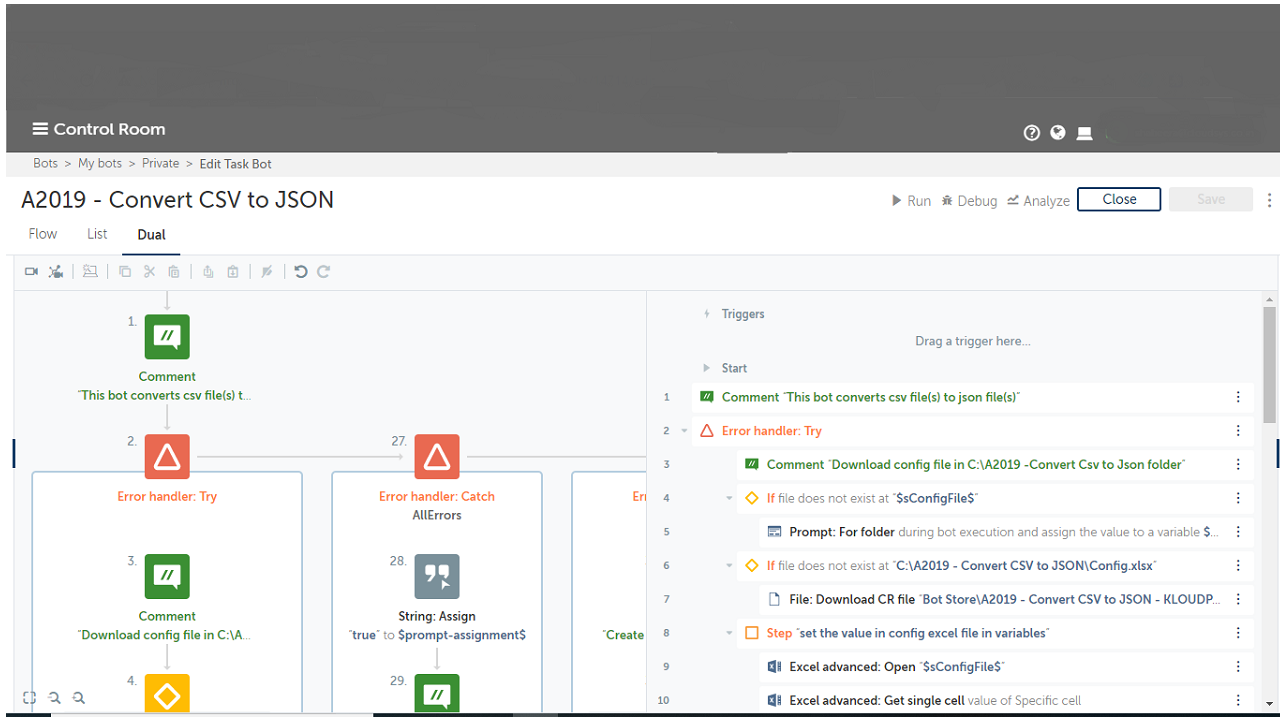Switch to the Flow view tab
Viewport: 1280px width, 720px height.
pyautogui.click(x=43, y=234)
